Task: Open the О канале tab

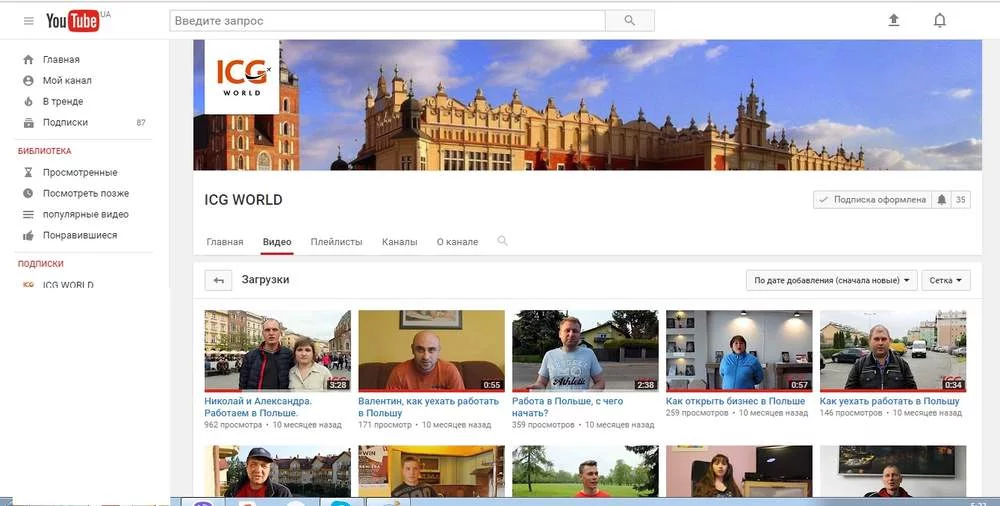Action: click(457, 242)
